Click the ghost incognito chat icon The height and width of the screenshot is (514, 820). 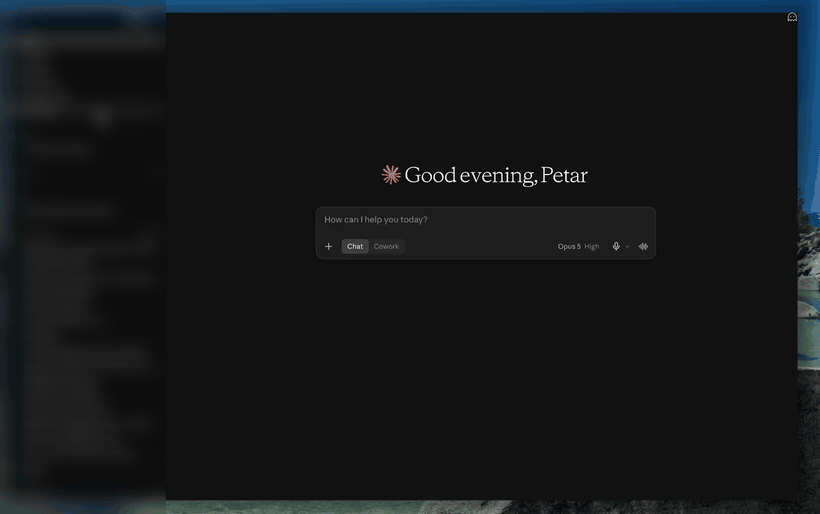tap(792, 17)
